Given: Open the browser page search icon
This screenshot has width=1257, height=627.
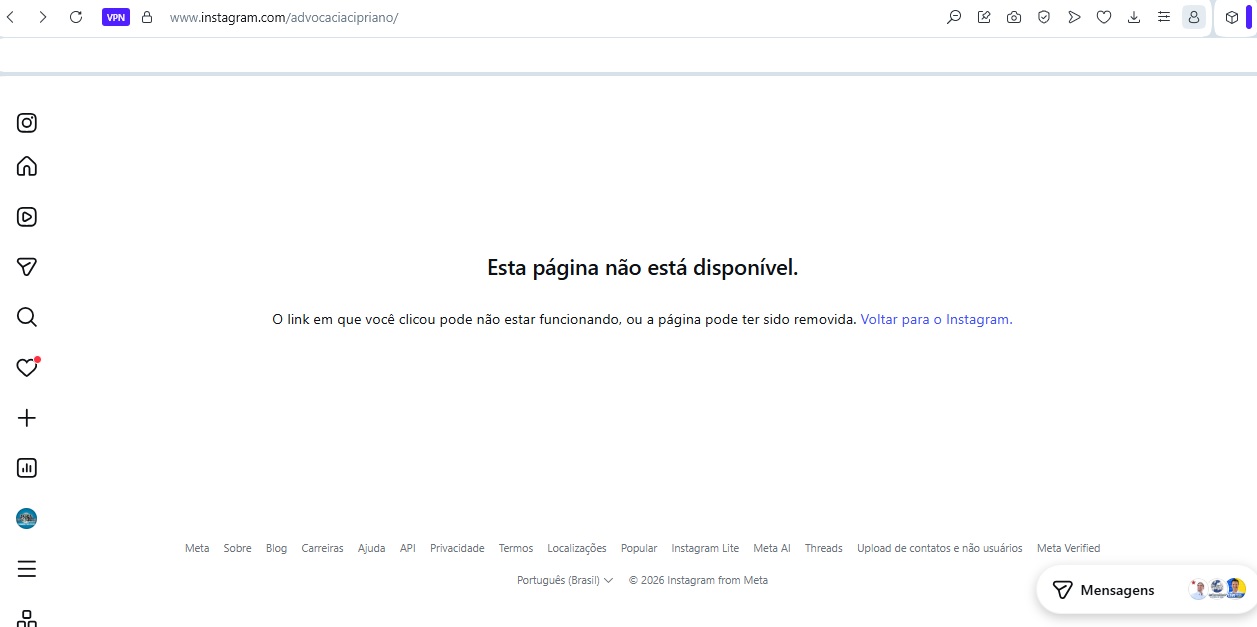Looking at the screenshot, I should [x=954, y=17].
